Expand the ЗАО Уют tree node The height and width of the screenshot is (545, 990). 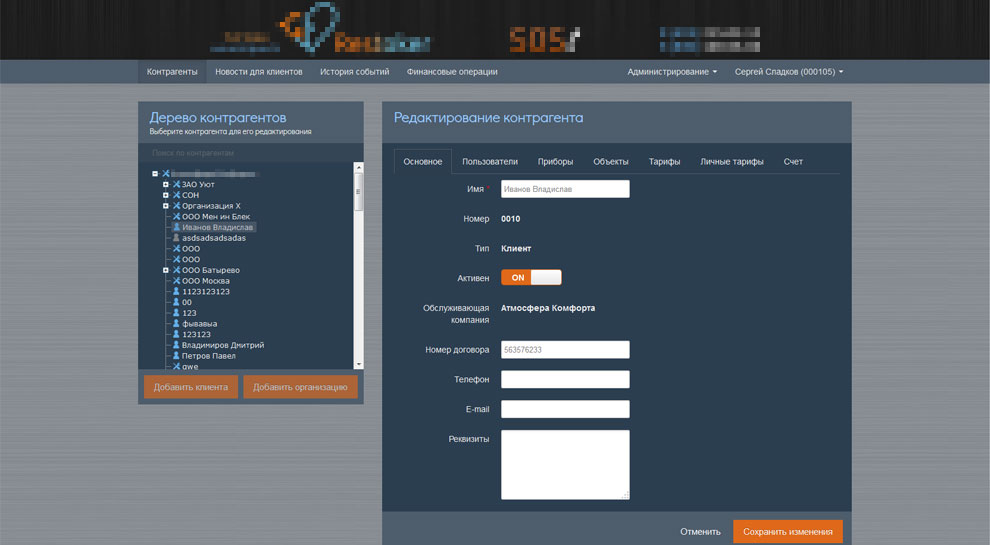click(x=166, y=184)
